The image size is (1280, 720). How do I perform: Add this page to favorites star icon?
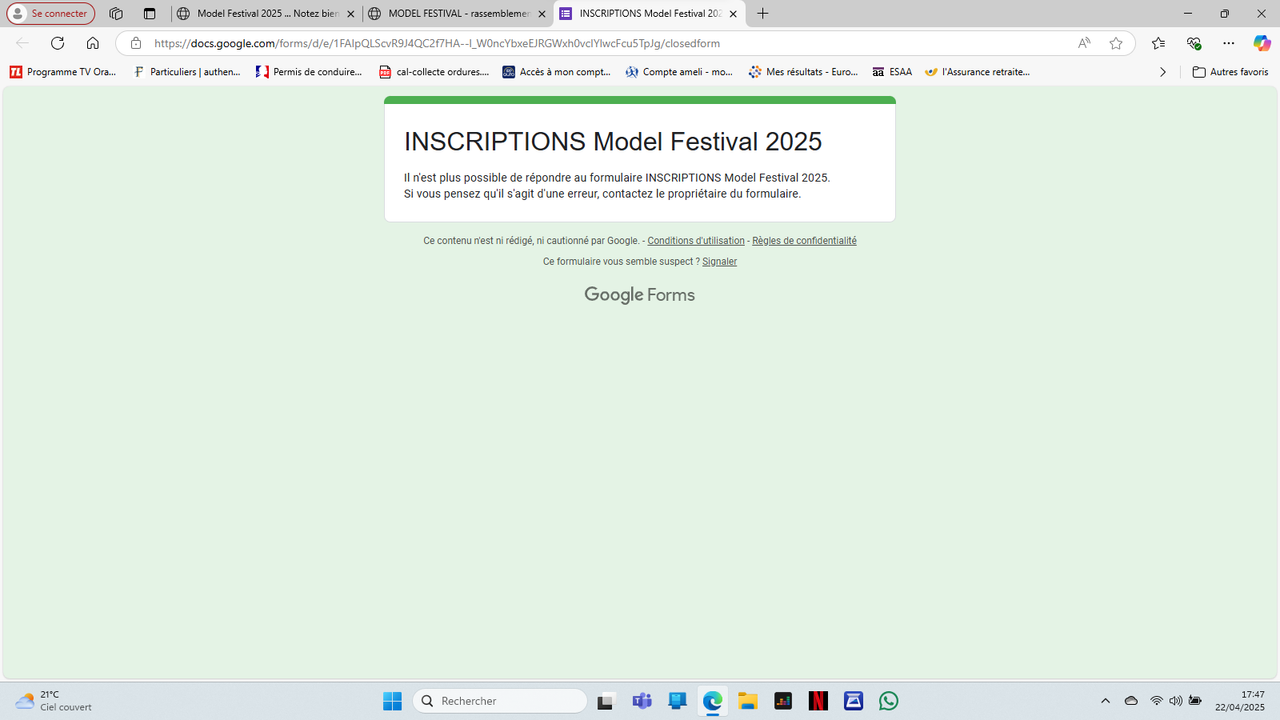(1116, 43)
